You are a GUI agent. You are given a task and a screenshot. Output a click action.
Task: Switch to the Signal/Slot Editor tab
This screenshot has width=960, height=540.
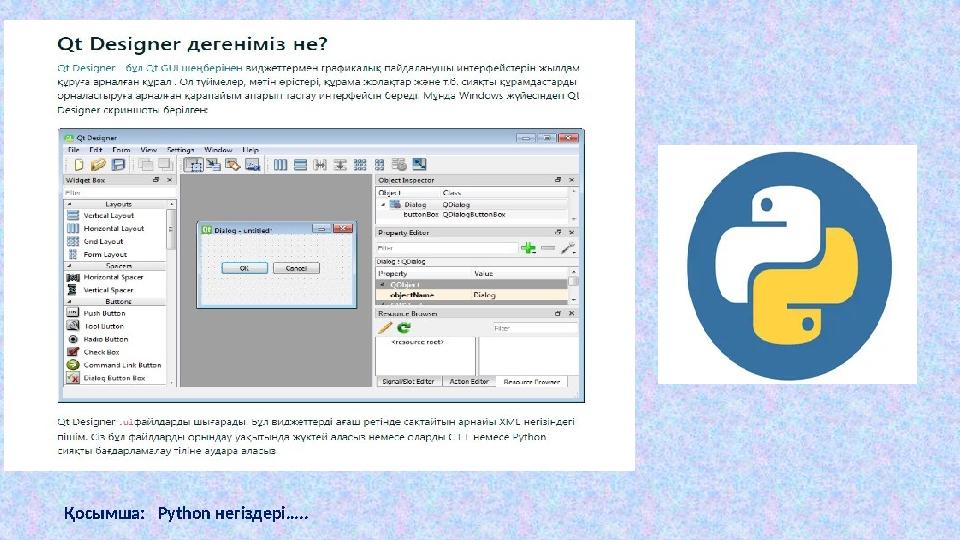click(x=408, y=381)
